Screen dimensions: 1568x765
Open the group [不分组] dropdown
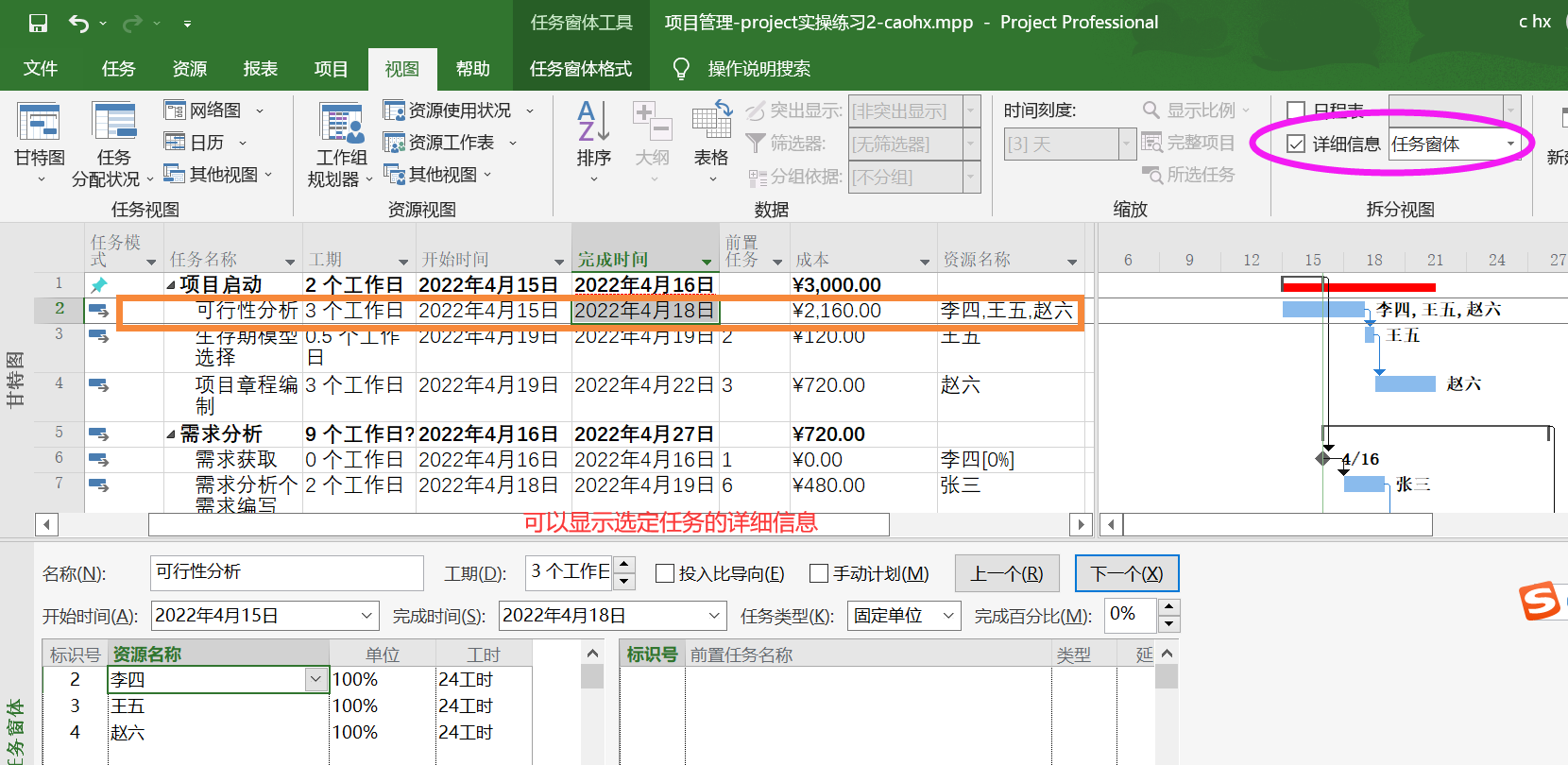point(971,177)
